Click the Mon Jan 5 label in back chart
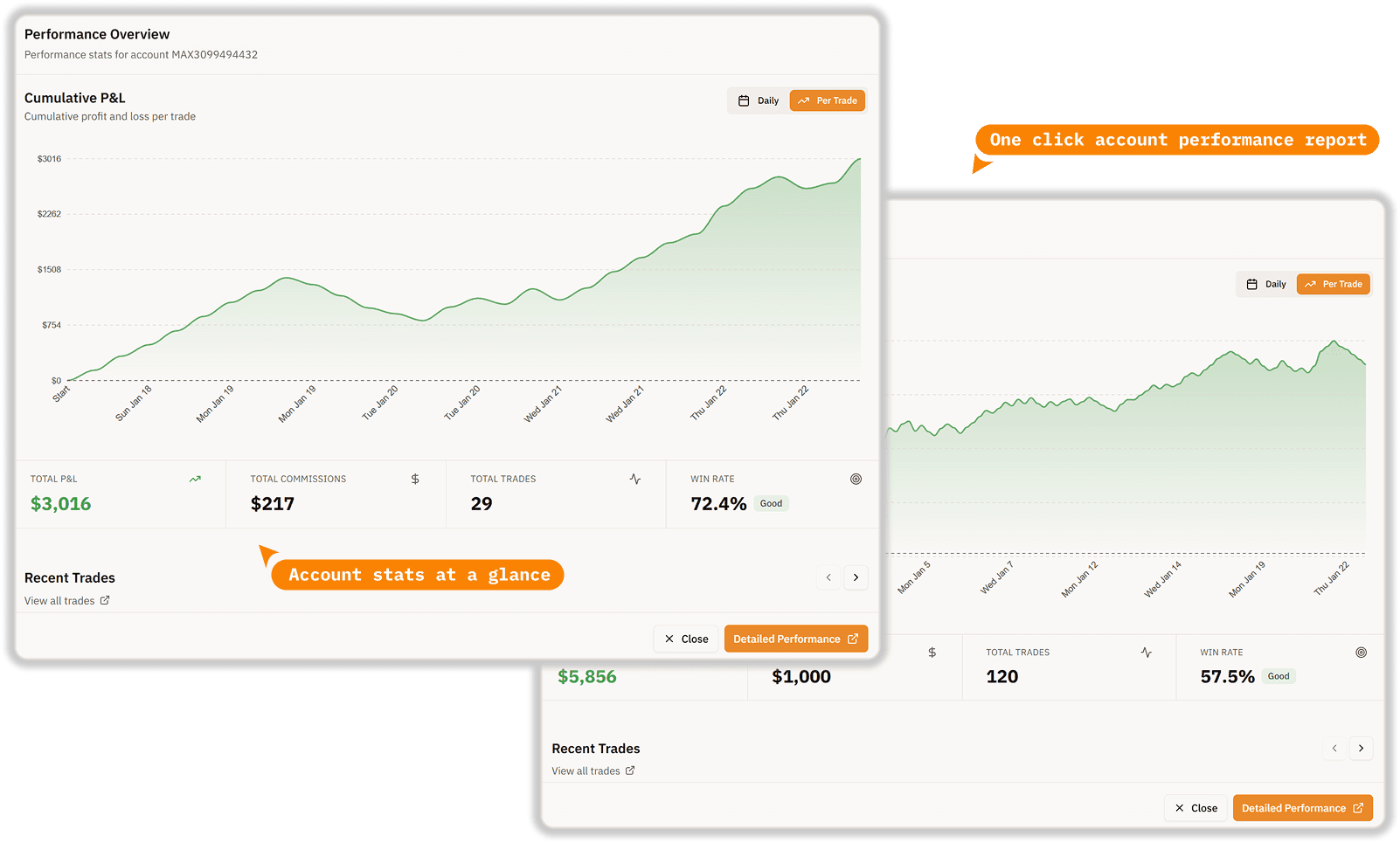This screenshot has height=843, width=1400. point(914,577)
